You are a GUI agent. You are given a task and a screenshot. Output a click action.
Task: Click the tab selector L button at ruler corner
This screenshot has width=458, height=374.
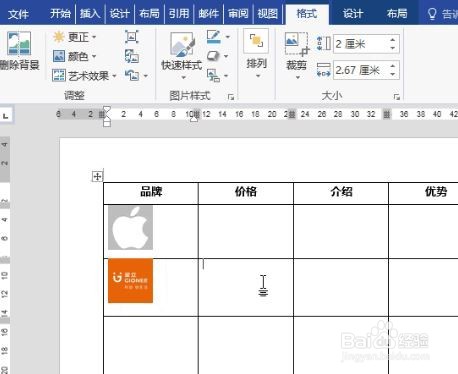[6, 116]
